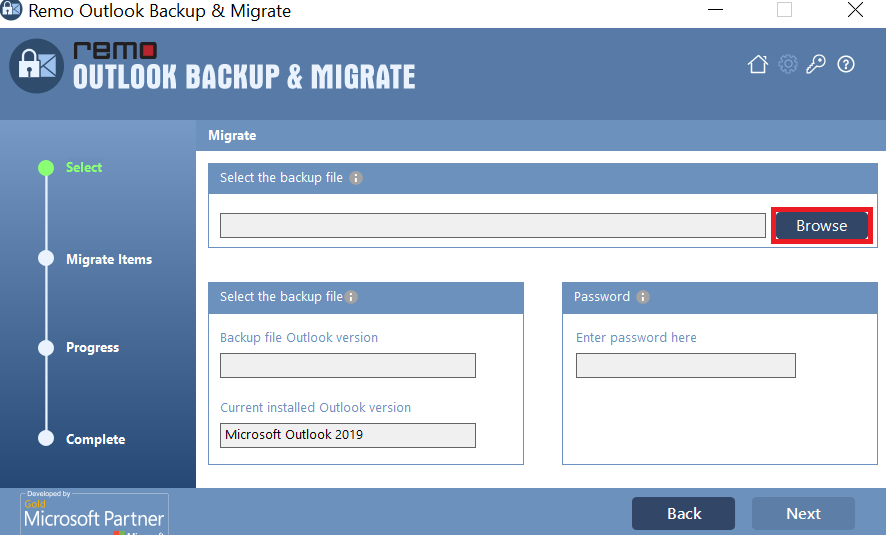This screenshot has width=886, height=535.
Task: Select the 'Select' step in the sidebar
Action: coord(84,167)
